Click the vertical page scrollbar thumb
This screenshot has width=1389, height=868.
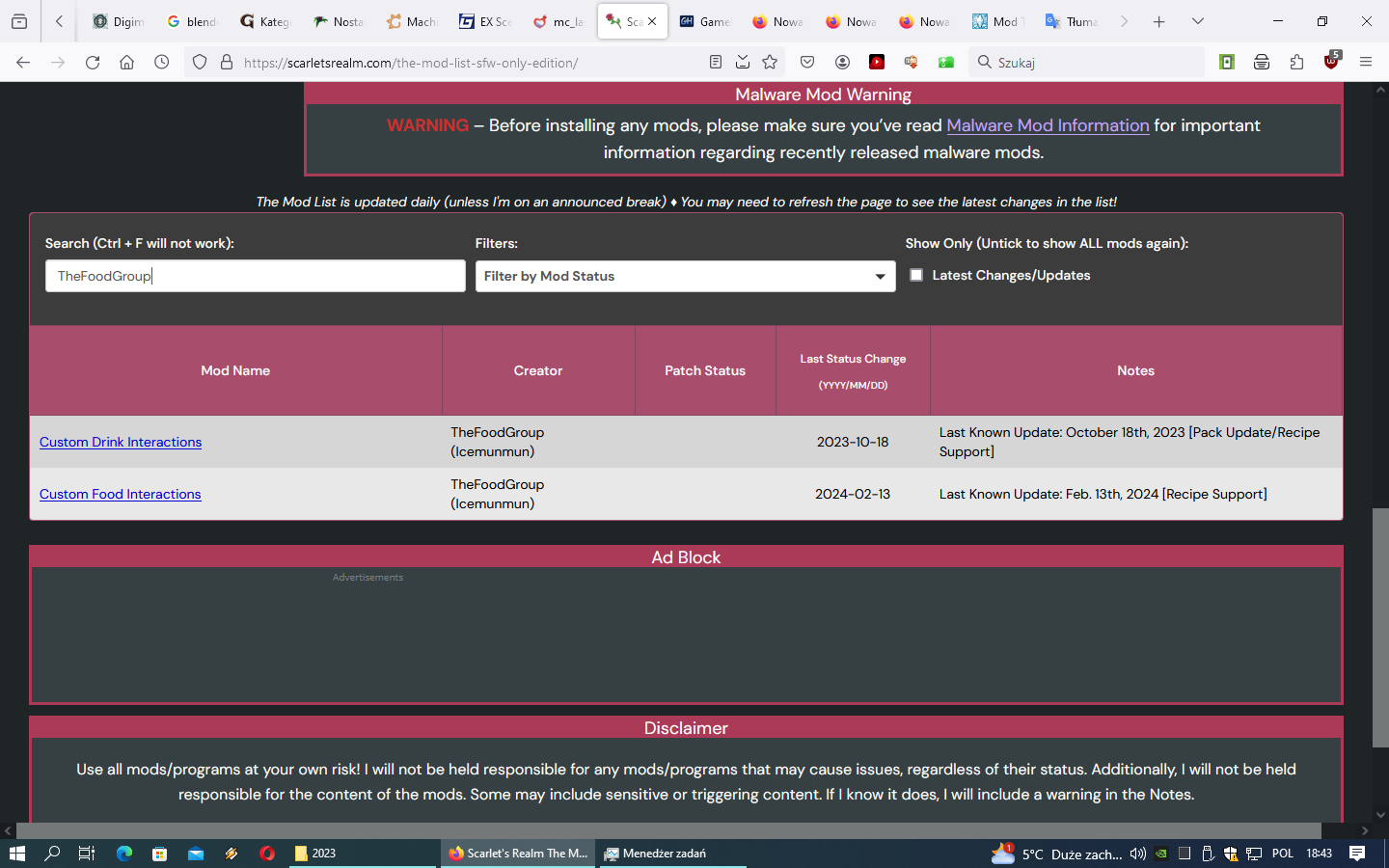[x=1380, y=627]
